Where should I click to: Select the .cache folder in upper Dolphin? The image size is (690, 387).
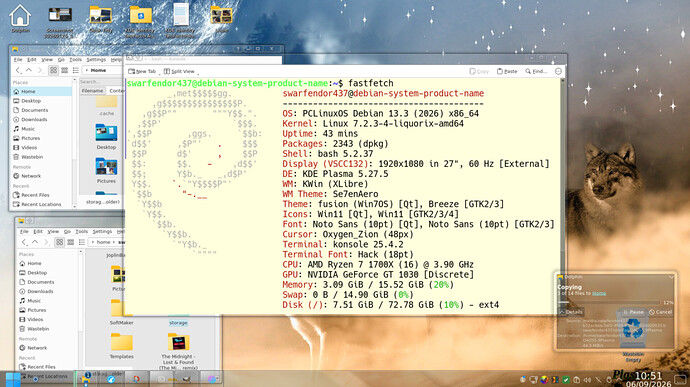coord(106,106)
